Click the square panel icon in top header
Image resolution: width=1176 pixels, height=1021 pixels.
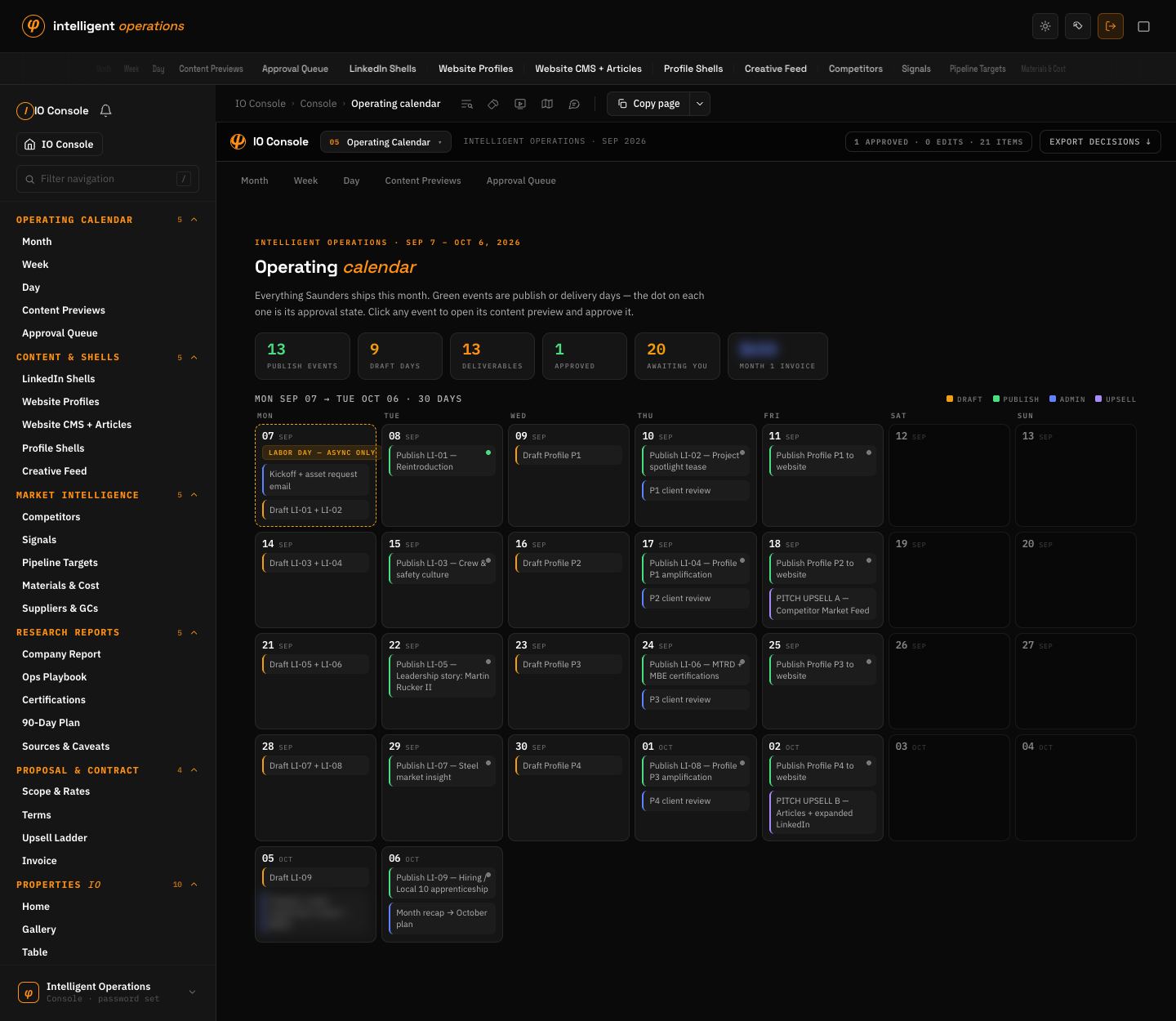tap(1143, 26)
